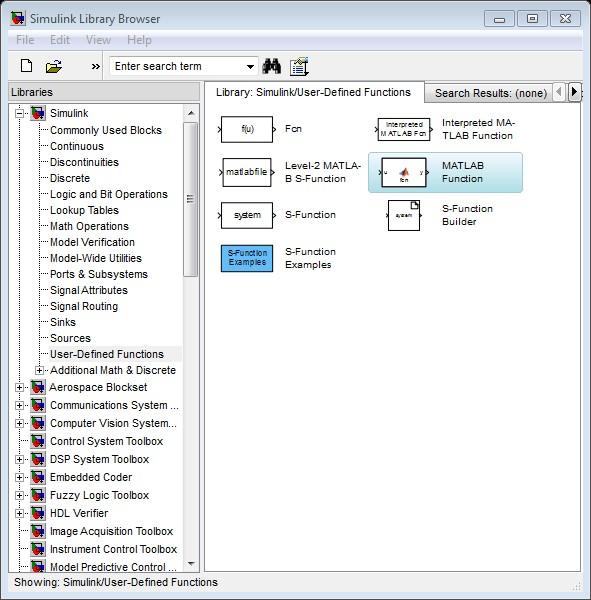Click the Simulink library tree icon
The height and width of the screenshot is (600, 591).
(x=38, y=113)
